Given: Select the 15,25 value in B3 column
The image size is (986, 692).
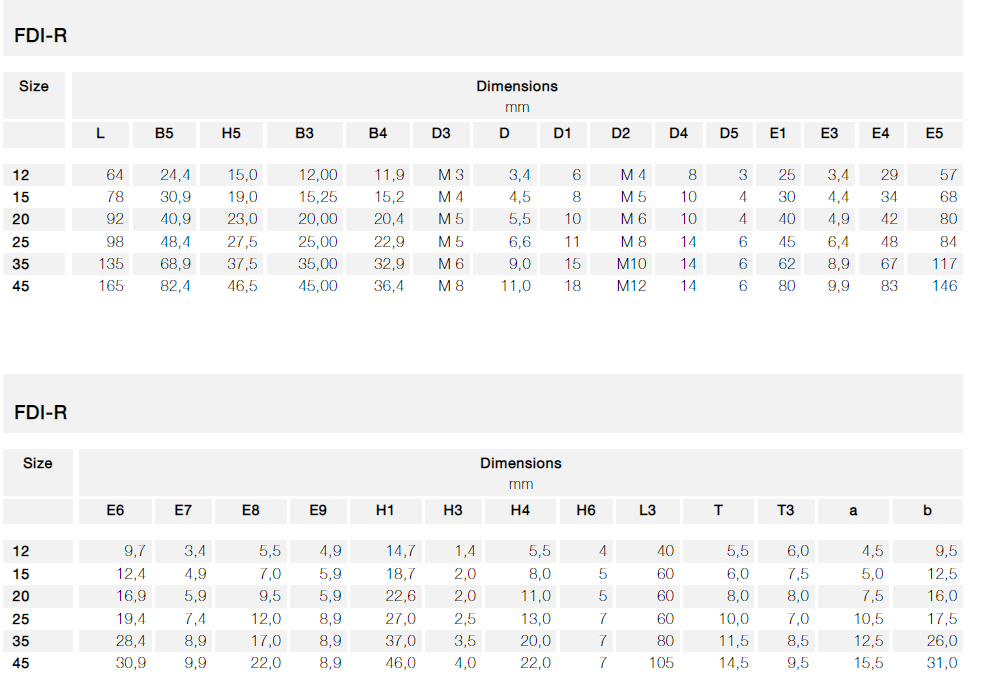Looking at the screenshot, I should point(318,197).
